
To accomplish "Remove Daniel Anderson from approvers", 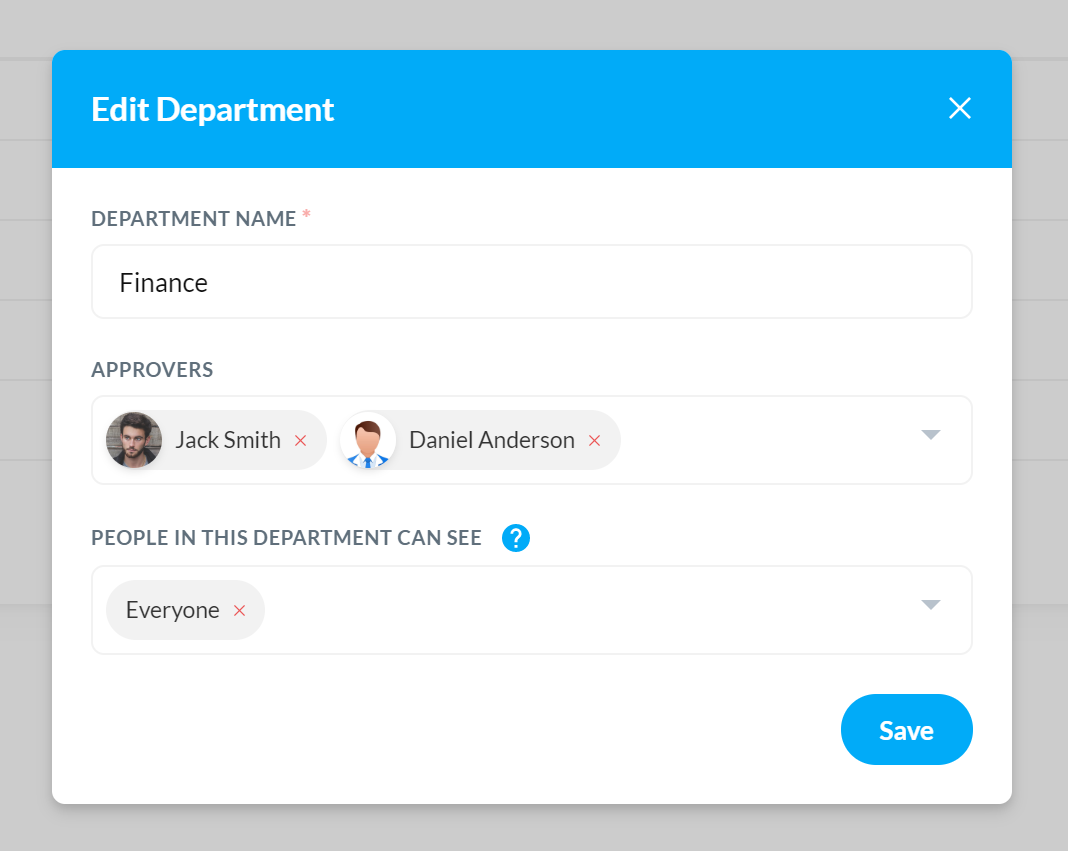I will click(x=595, y=441).
